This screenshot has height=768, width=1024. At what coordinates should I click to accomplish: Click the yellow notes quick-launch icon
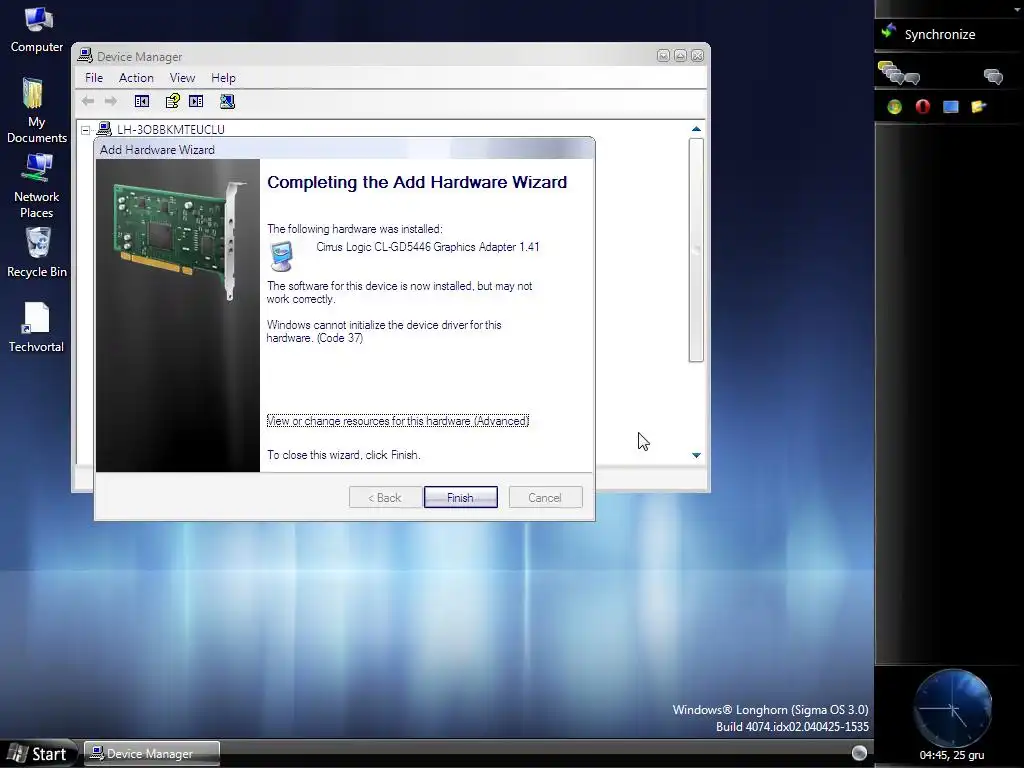click(x=978, y=106)
